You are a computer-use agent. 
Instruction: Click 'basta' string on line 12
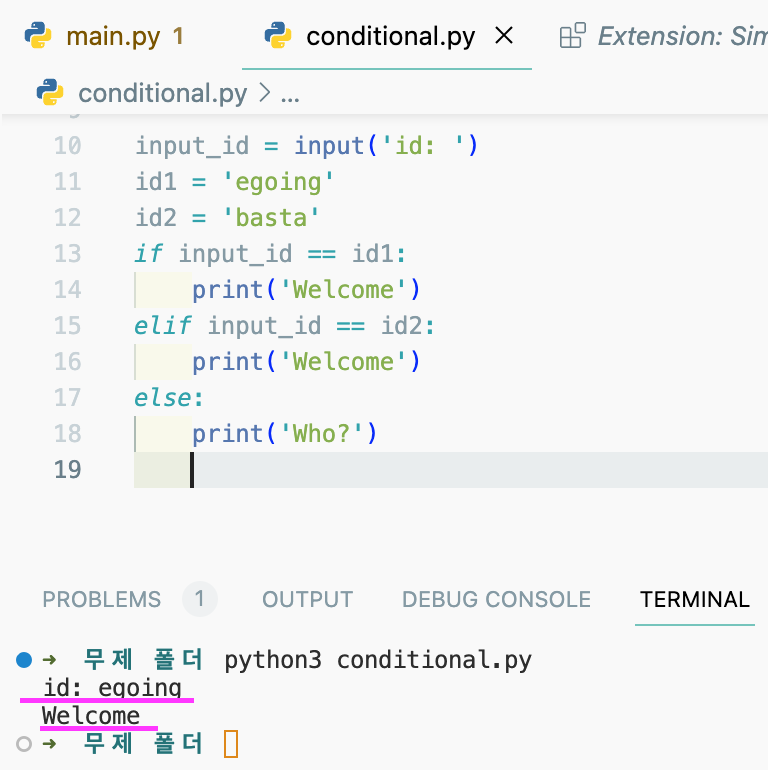[x=271, y=218]
